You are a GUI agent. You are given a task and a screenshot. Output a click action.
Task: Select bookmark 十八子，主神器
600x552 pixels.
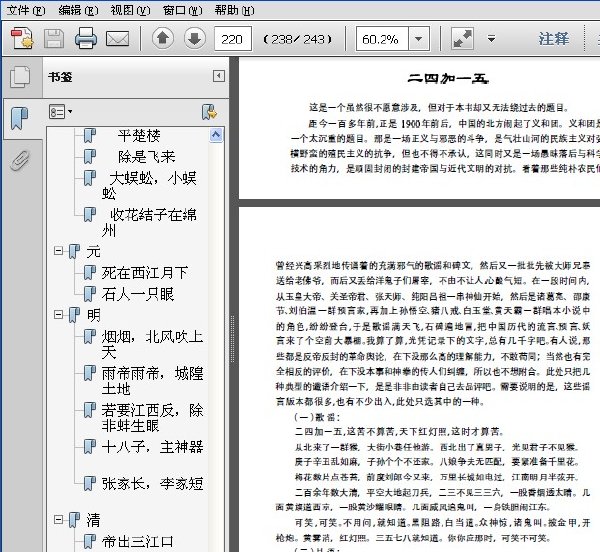(152, 447)
